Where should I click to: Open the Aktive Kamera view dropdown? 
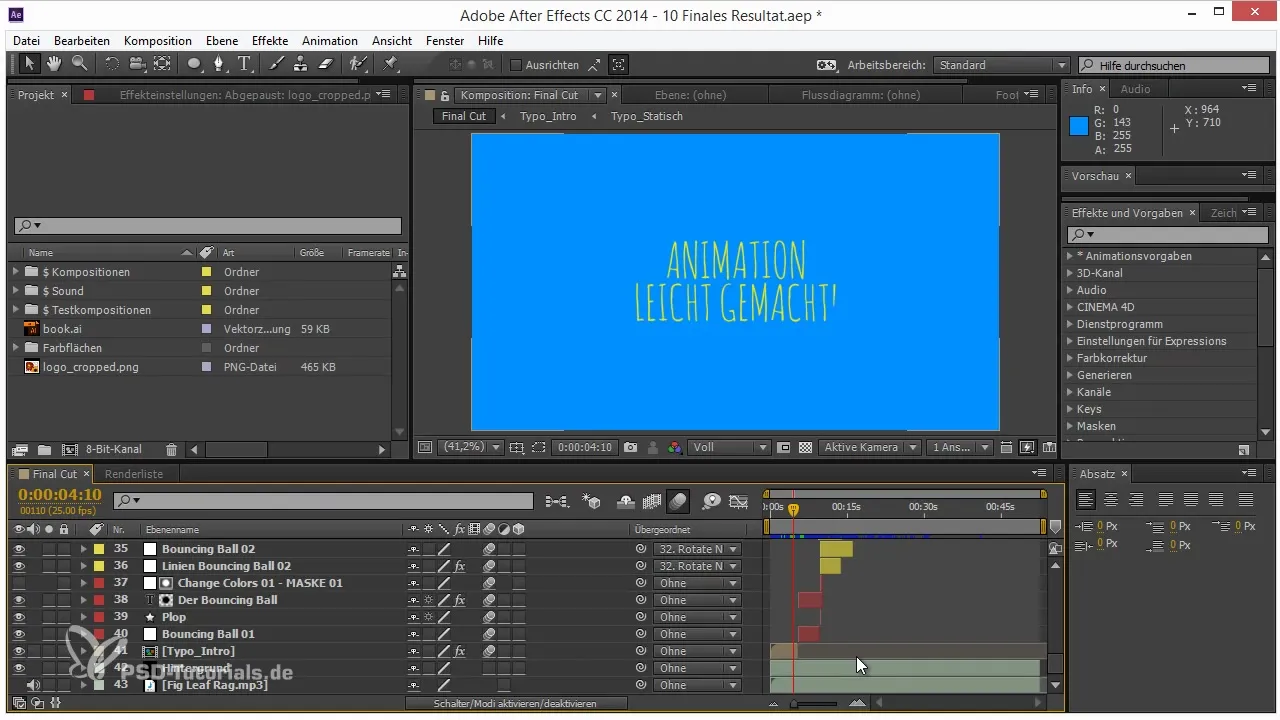click(x=868, y=447)
